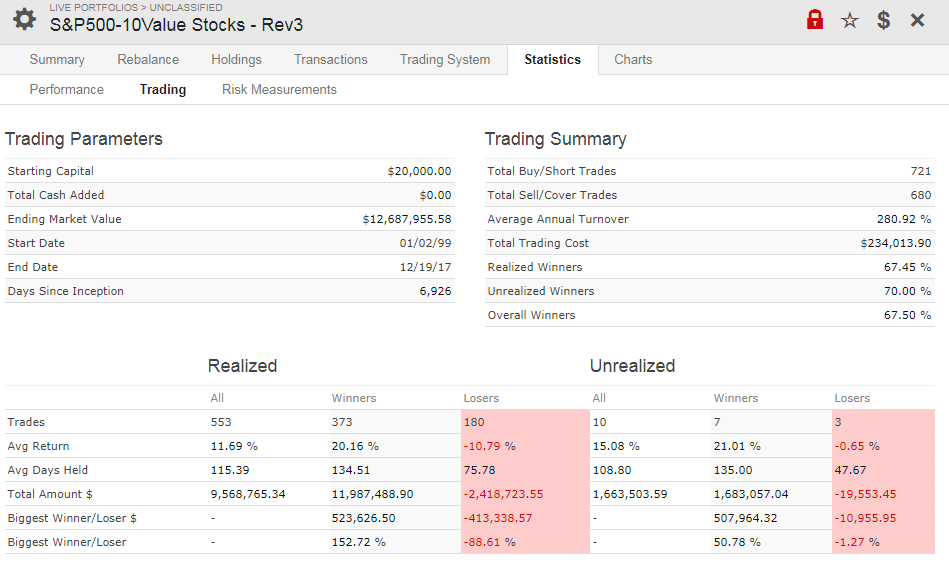Click Days Since Inception value 6,926
Screen dimensions: 949x564
(x=435, y=291)
